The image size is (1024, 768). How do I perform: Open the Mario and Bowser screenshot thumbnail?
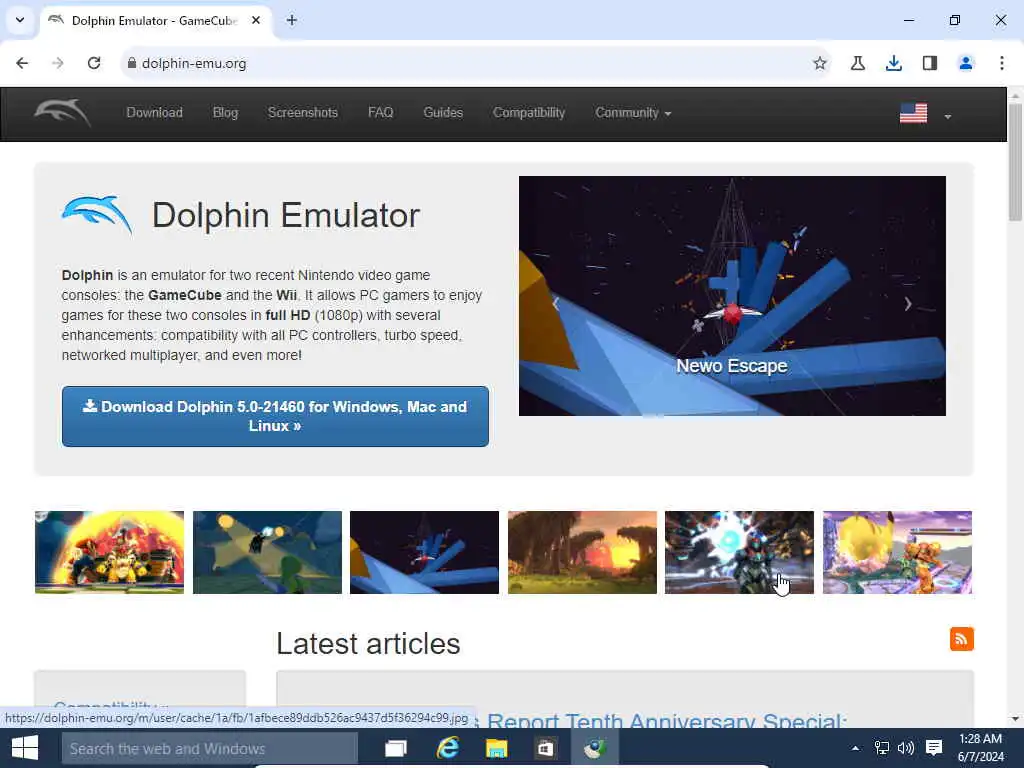(x=109, y=552)
